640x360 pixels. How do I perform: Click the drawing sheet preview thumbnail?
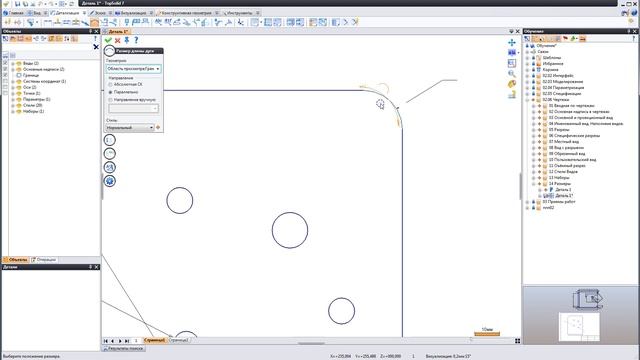(x=579, y=327)
